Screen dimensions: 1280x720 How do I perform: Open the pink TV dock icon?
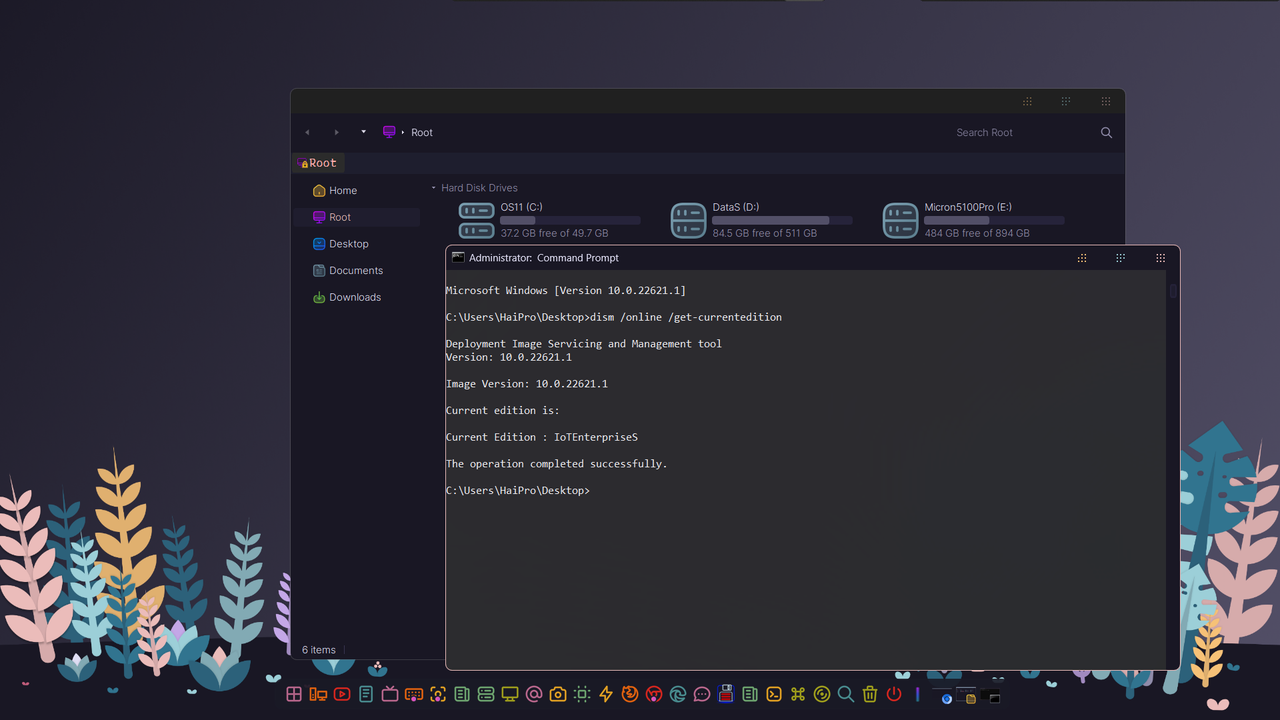coord(390,694)
